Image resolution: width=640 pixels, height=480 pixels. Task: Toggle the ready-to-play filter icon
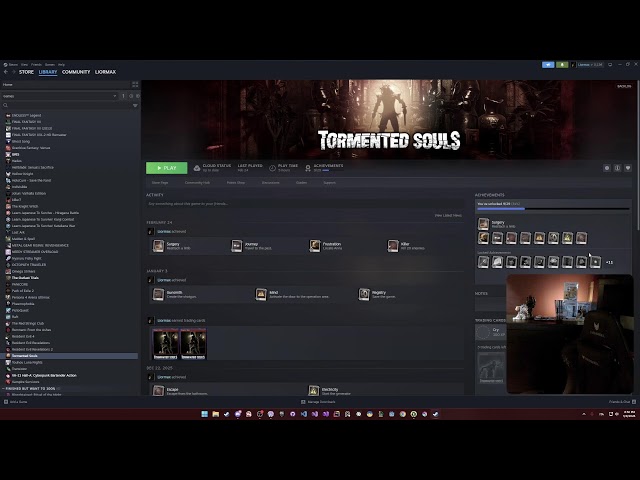coord(138,96)
